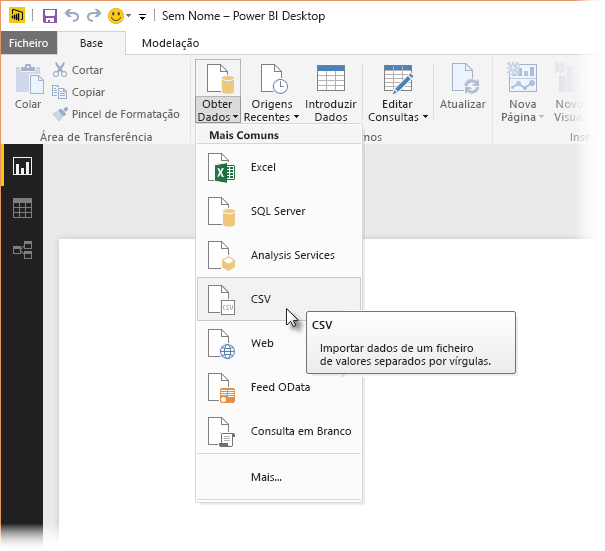Choose Excel from Obter Dados menu

pos(279,167)
